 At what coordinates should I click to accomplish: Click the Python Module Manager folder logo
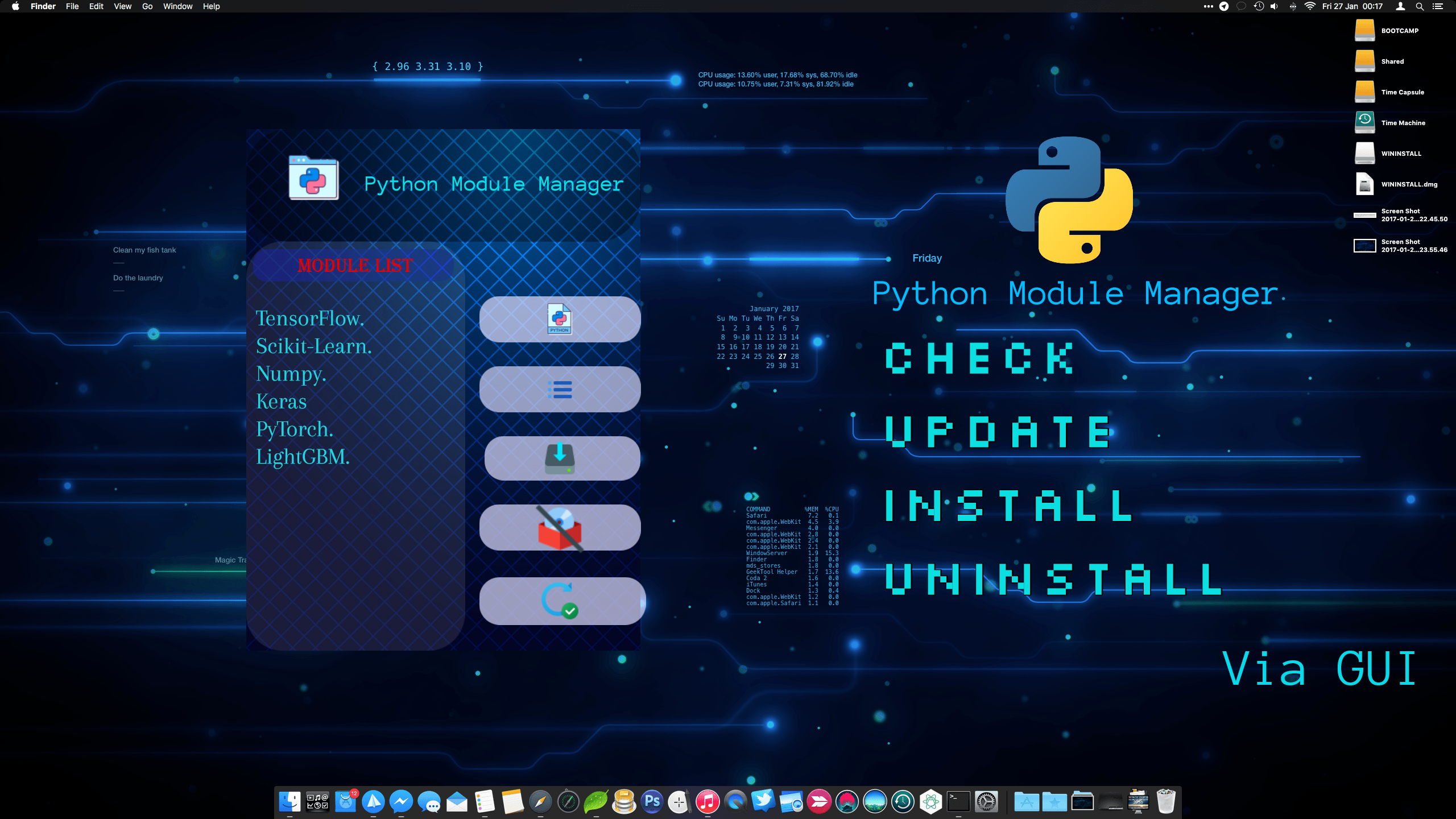(x=313, y=178)
